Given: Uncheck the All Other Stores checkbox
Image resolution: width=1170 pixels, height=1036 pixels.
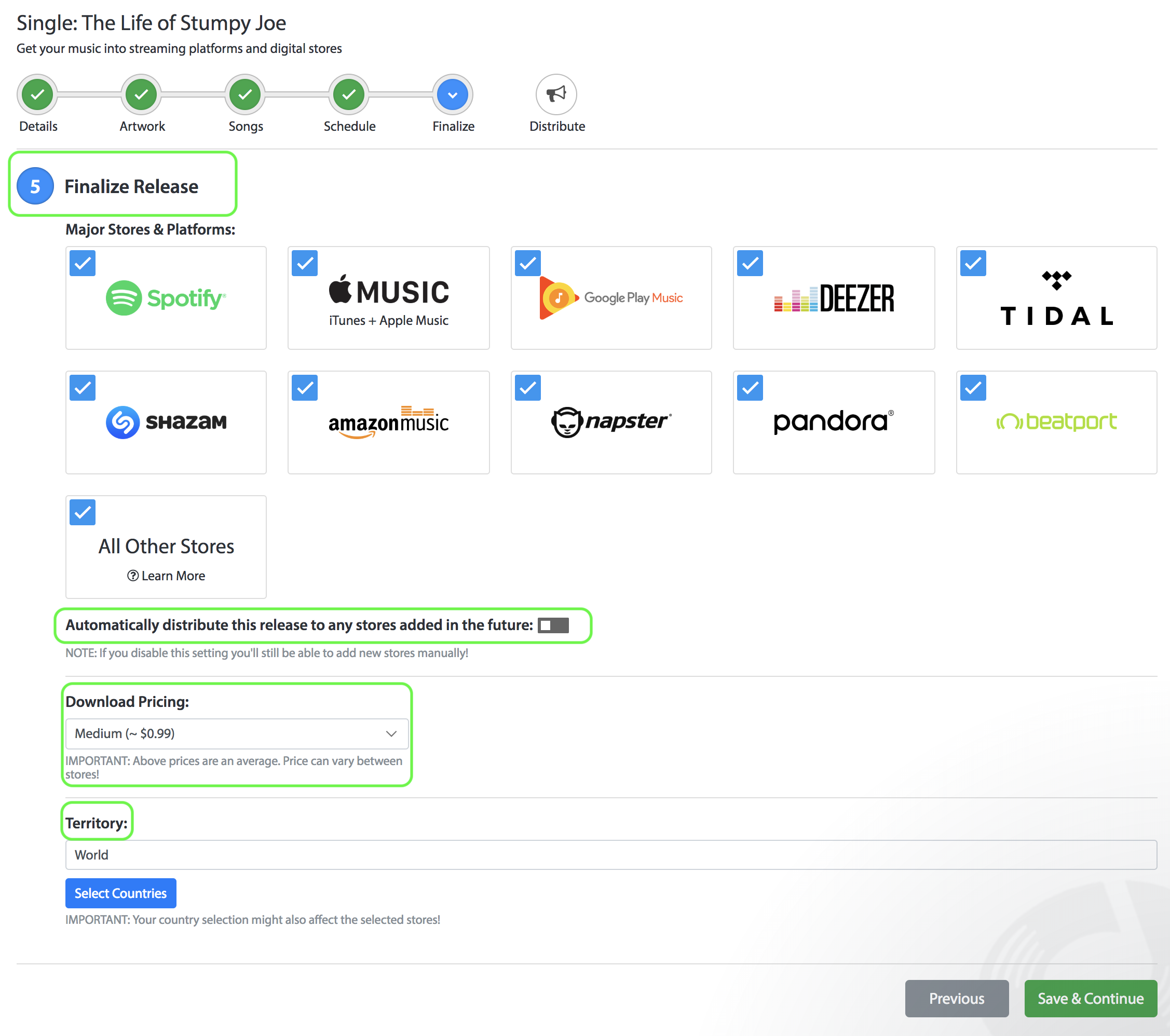Looking at the screenshot, I should (83, 512).
